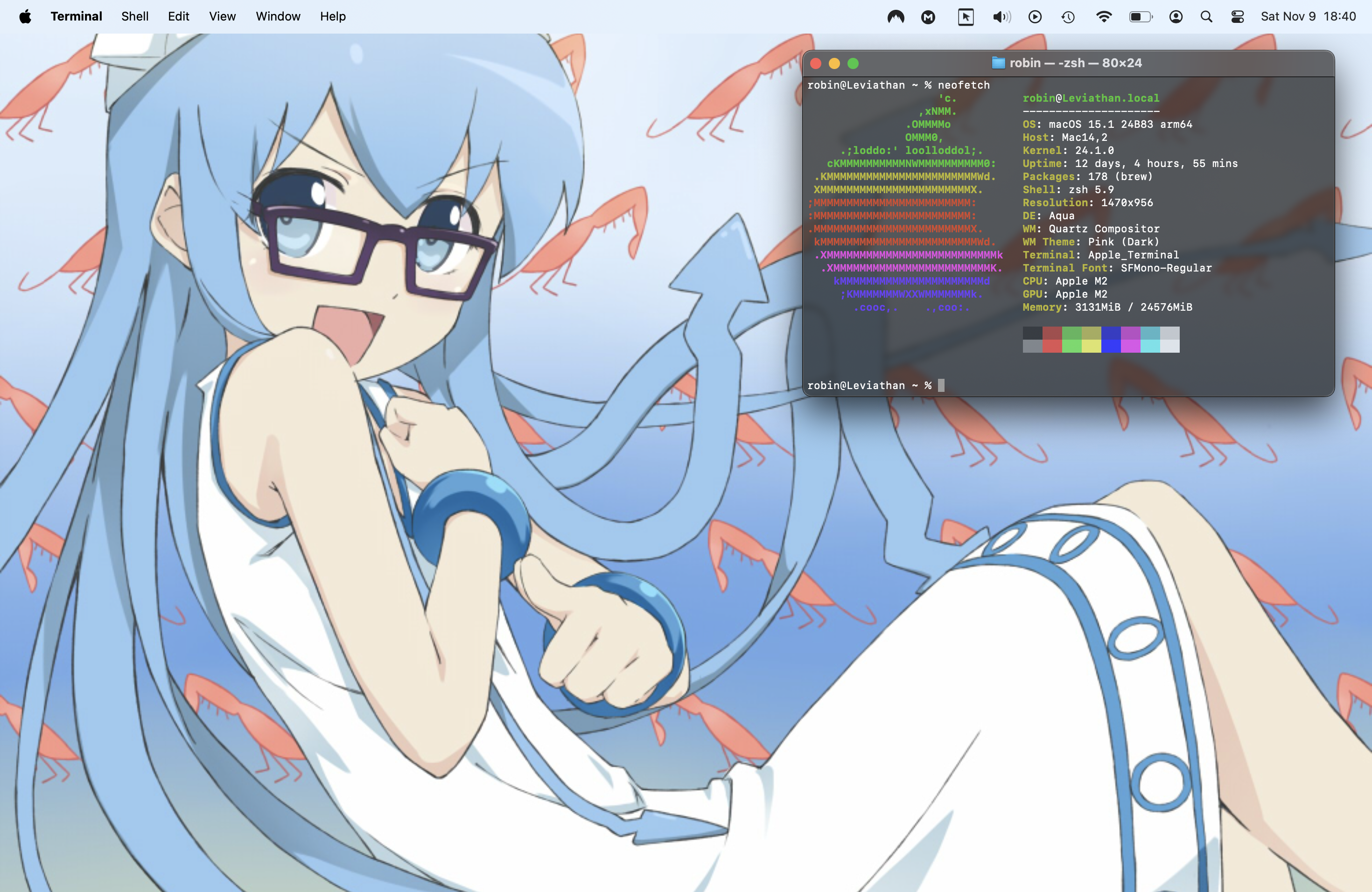1372x892 pixels.
Task: Open the Apple menu
Action: click(x=25, y=17)
